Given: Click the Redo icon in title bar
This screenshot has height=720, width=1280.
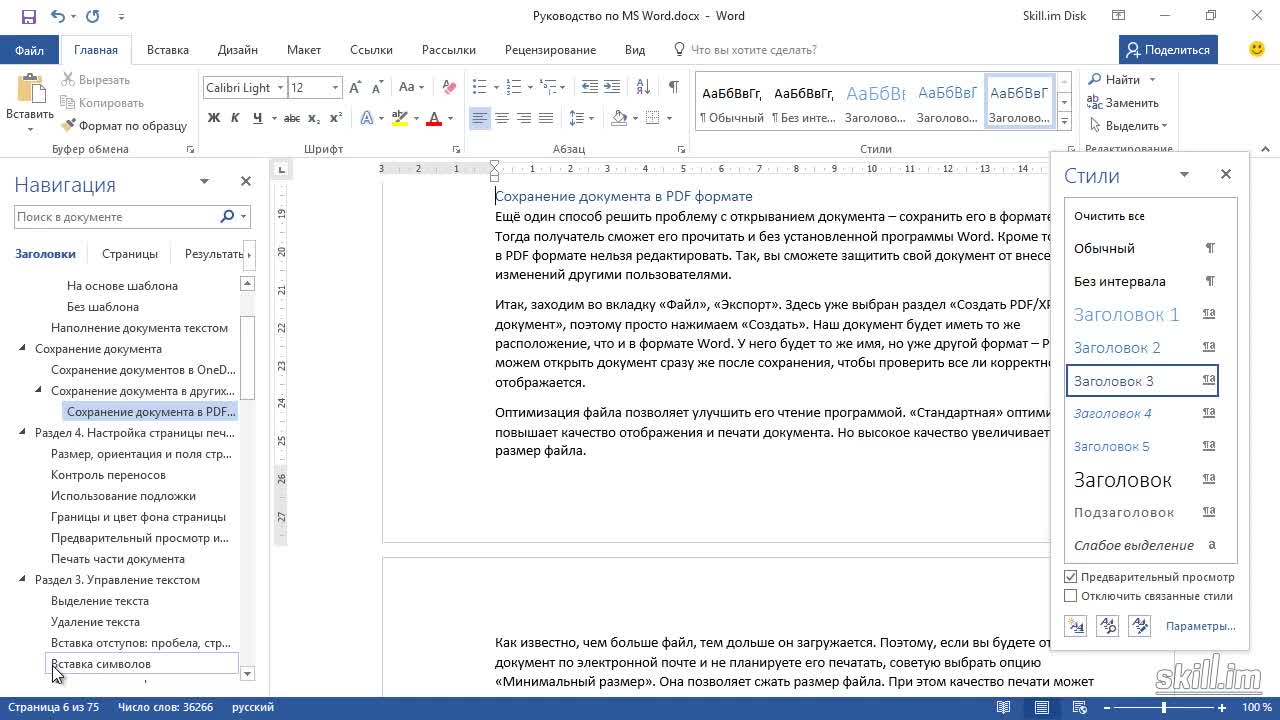Looking at the screenshot, I should pos(93,16).
